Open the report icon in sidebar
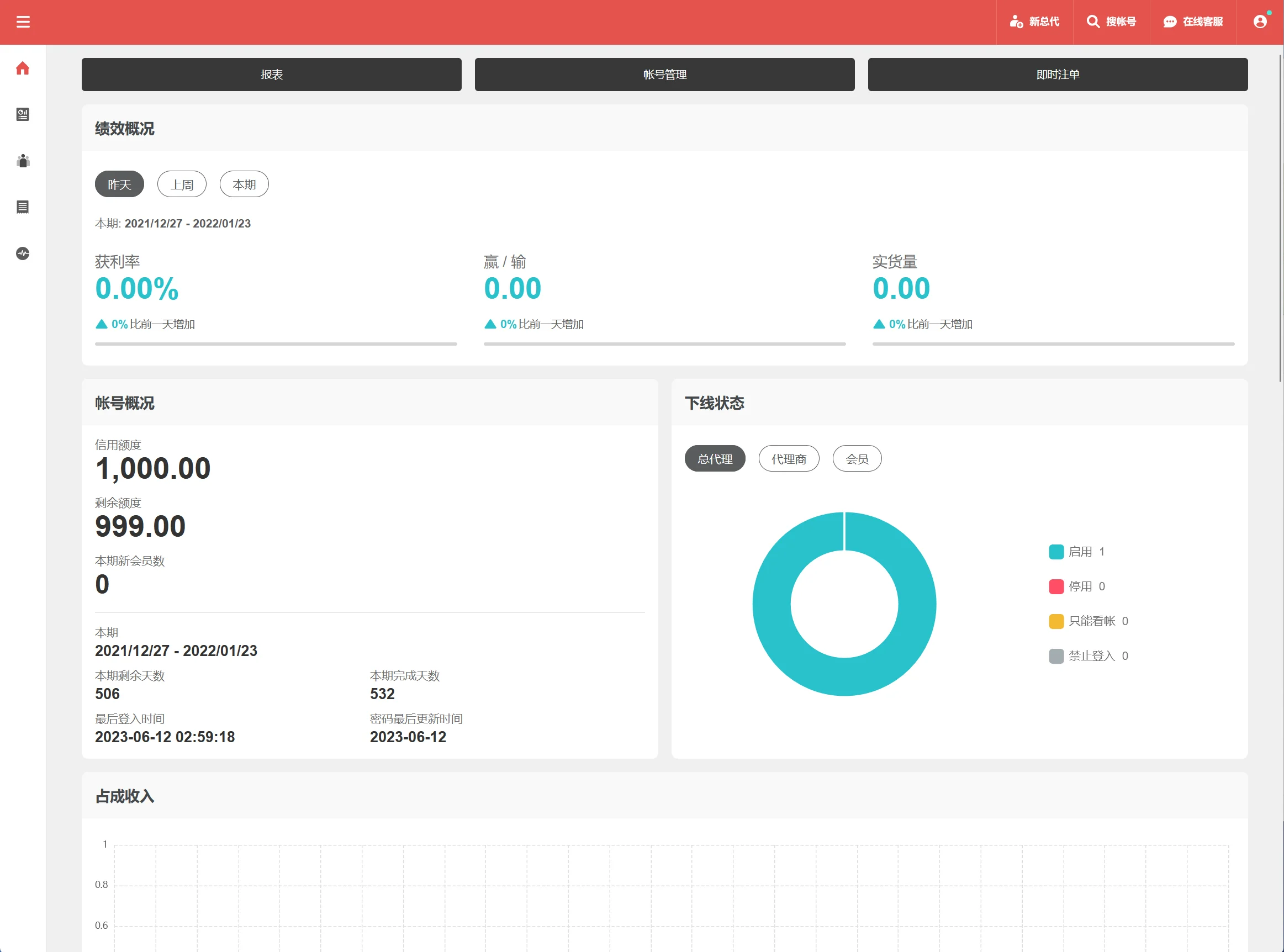Screen dimensions: 1284x952 [23, 115]
